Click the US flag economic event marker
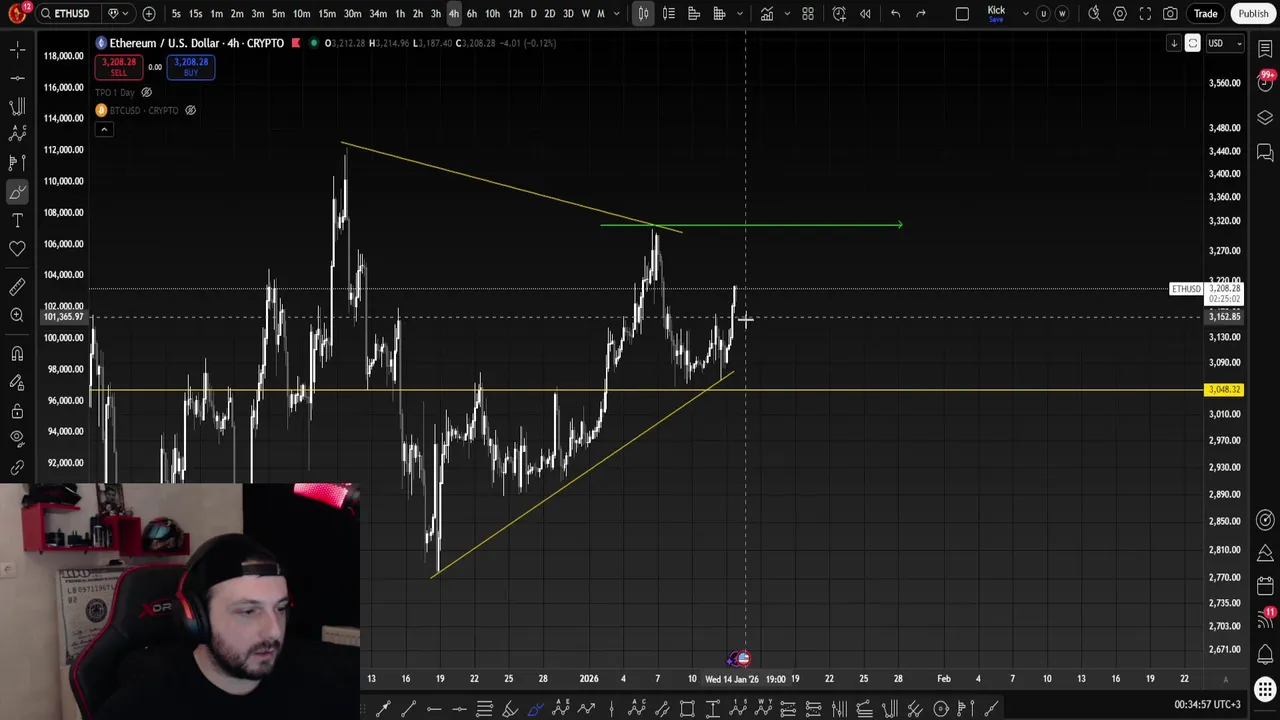The image size is (1280, 720). [743, 658]
